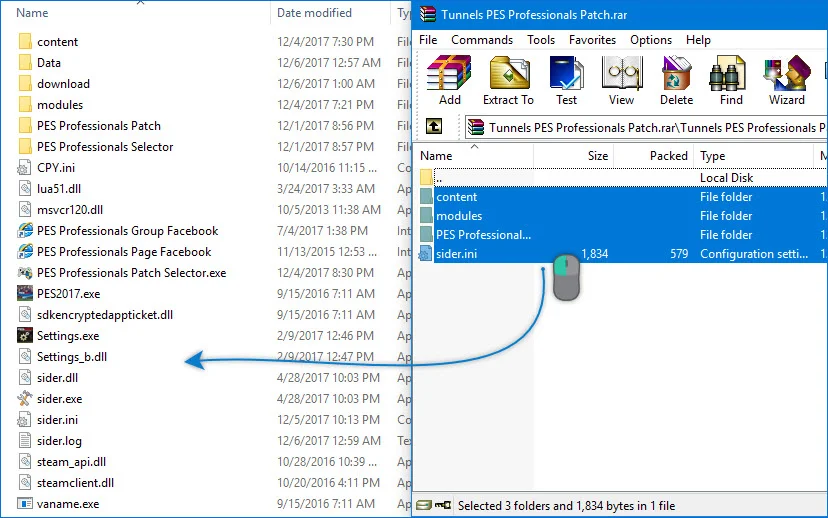Screen dimensions: 828x518
Task: Select the 'PES Professional...' folder row in WinRAR
Action: click(x=623, y=235)
